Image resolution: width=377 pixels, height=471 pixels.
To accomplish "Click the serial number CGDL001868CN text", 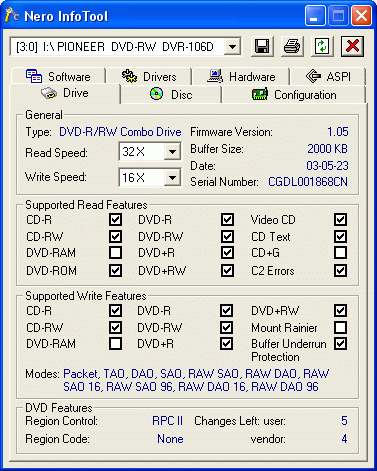I will click(308, 182).
